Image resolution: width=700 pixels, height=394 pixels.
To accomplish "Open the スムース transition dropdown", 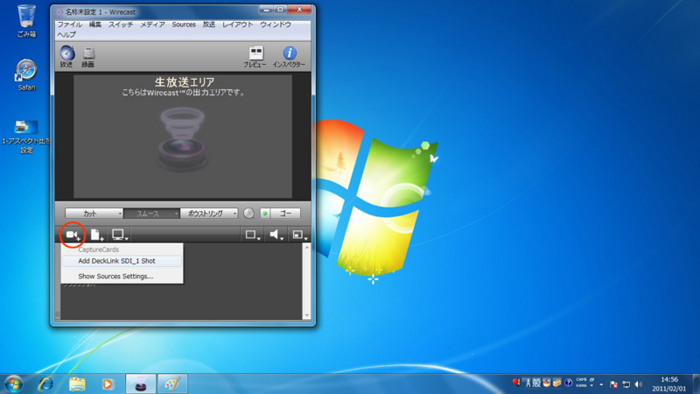I will (x=151, y=214).
